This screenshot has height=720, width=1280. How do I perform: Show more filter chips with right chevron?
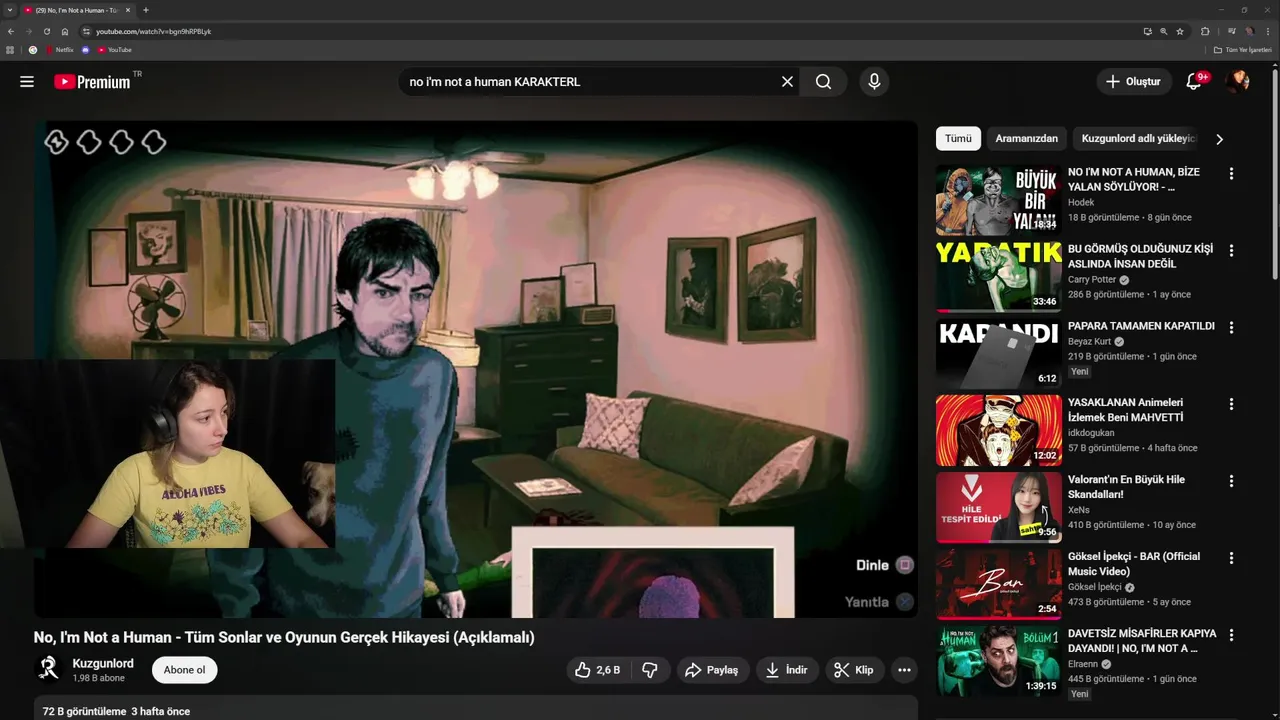click(x=1219, y=139)
